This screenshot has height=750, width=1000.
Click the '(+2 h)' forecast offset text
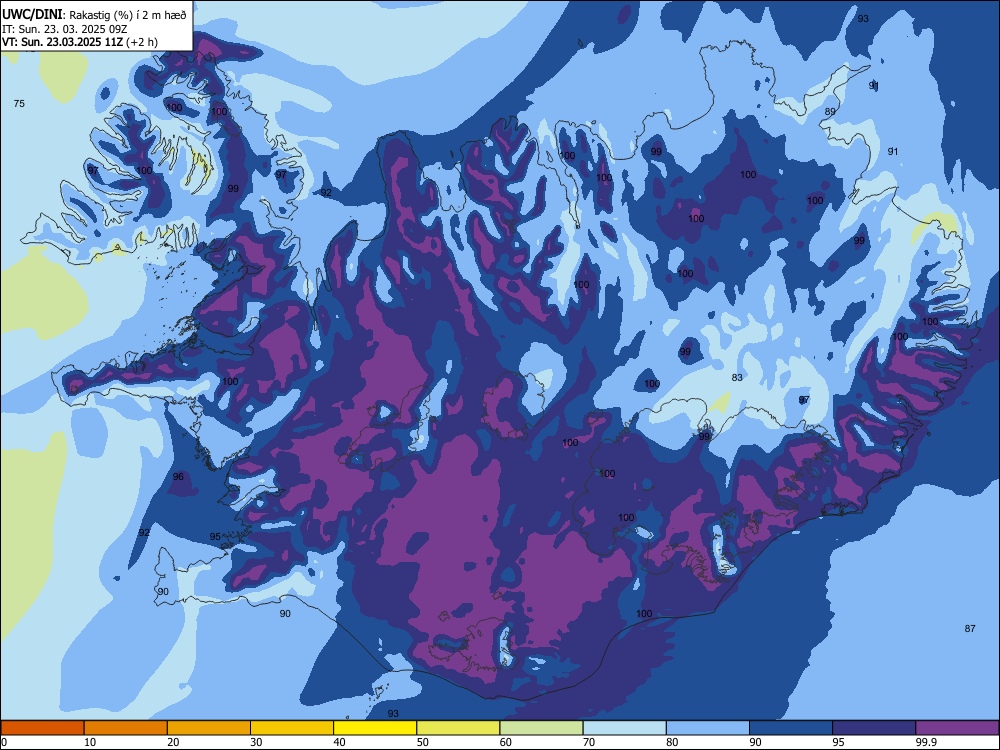(x=142, y=42)
